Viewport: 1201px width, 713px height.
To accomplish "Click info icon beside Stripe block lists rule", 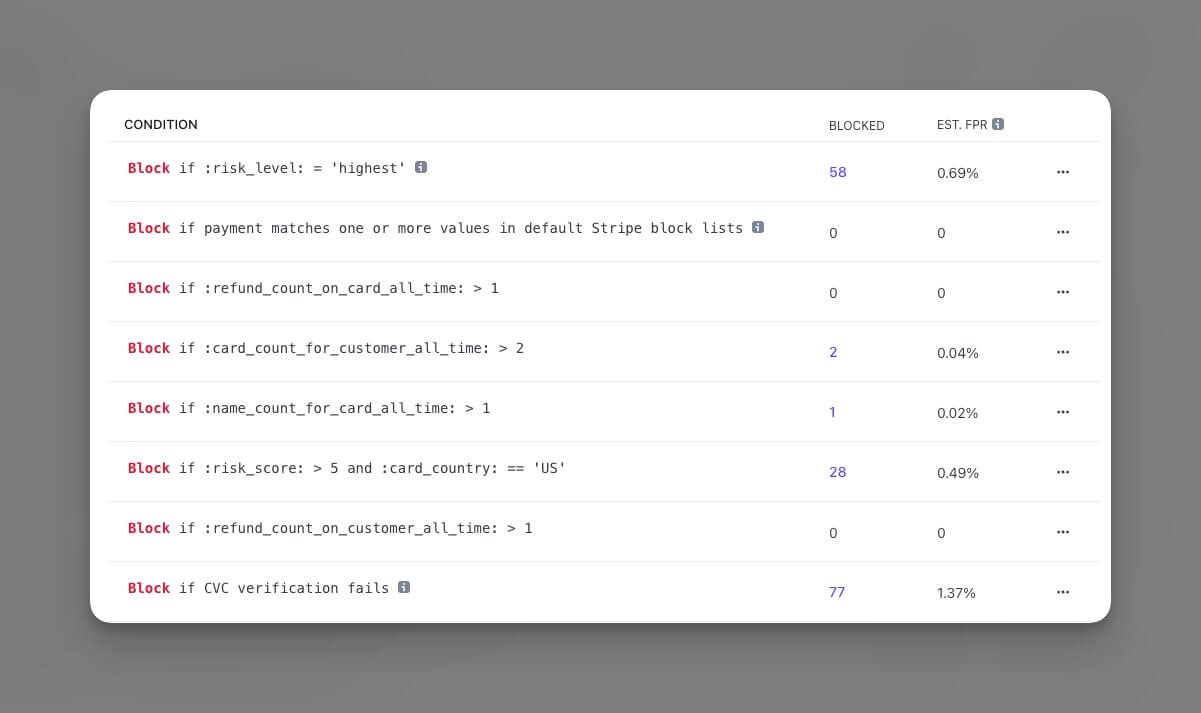I will pyautogui.click(x=758, y=227).
